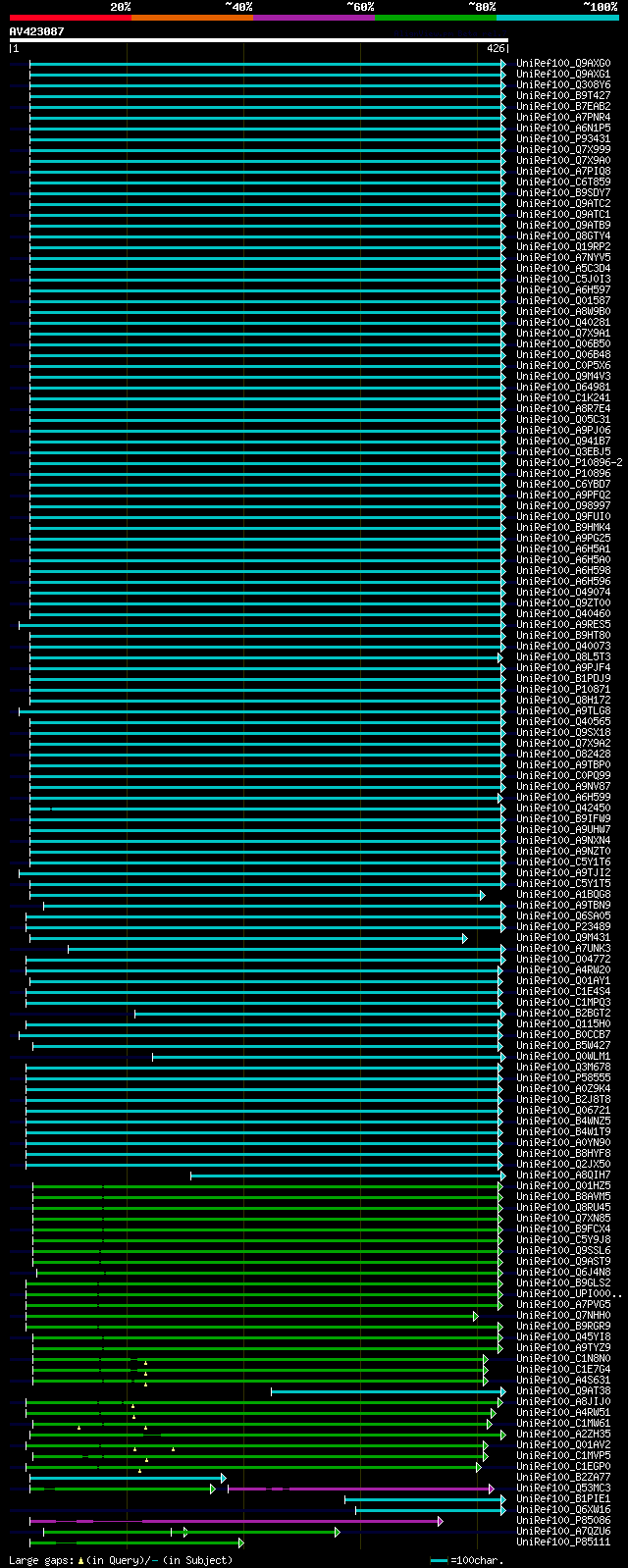
Task: Select the query name AV423087
Action: point(37,31)
